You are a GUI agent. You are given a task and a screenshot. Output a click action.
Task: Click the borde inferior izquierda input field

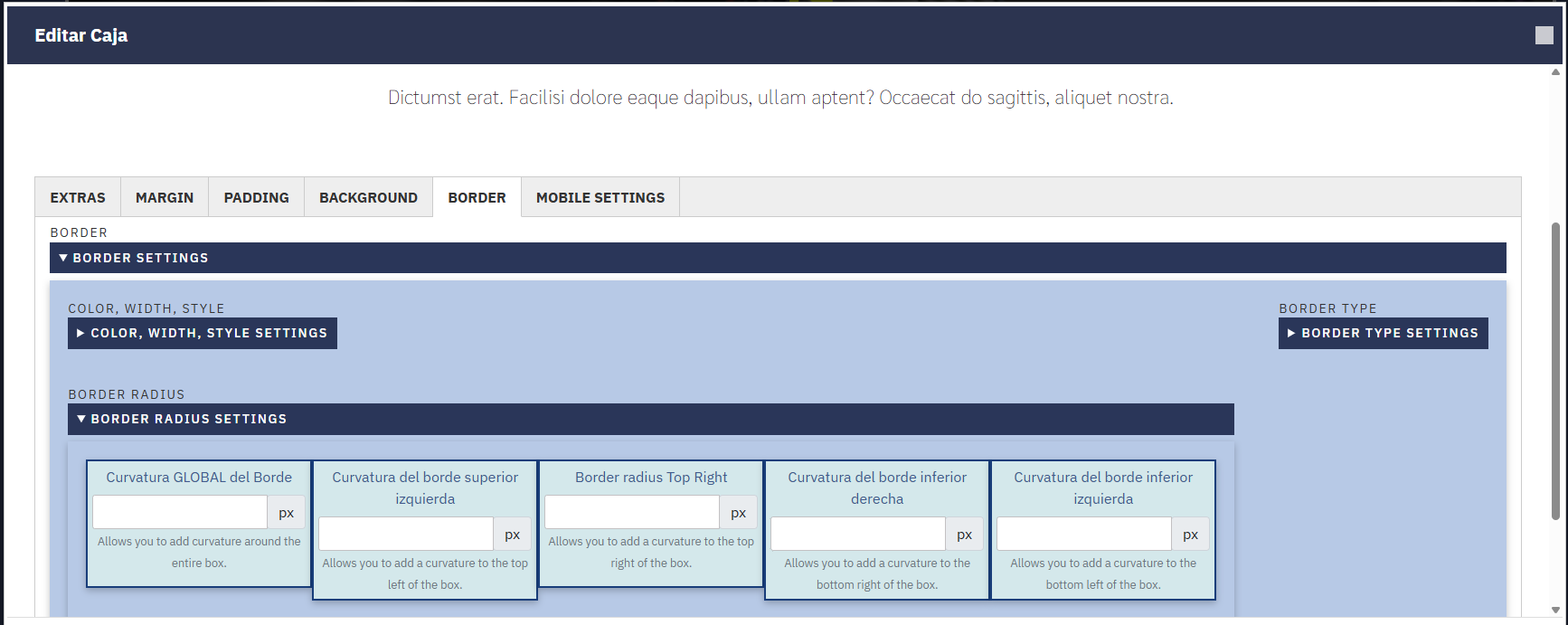click(x=1084, y=534)
